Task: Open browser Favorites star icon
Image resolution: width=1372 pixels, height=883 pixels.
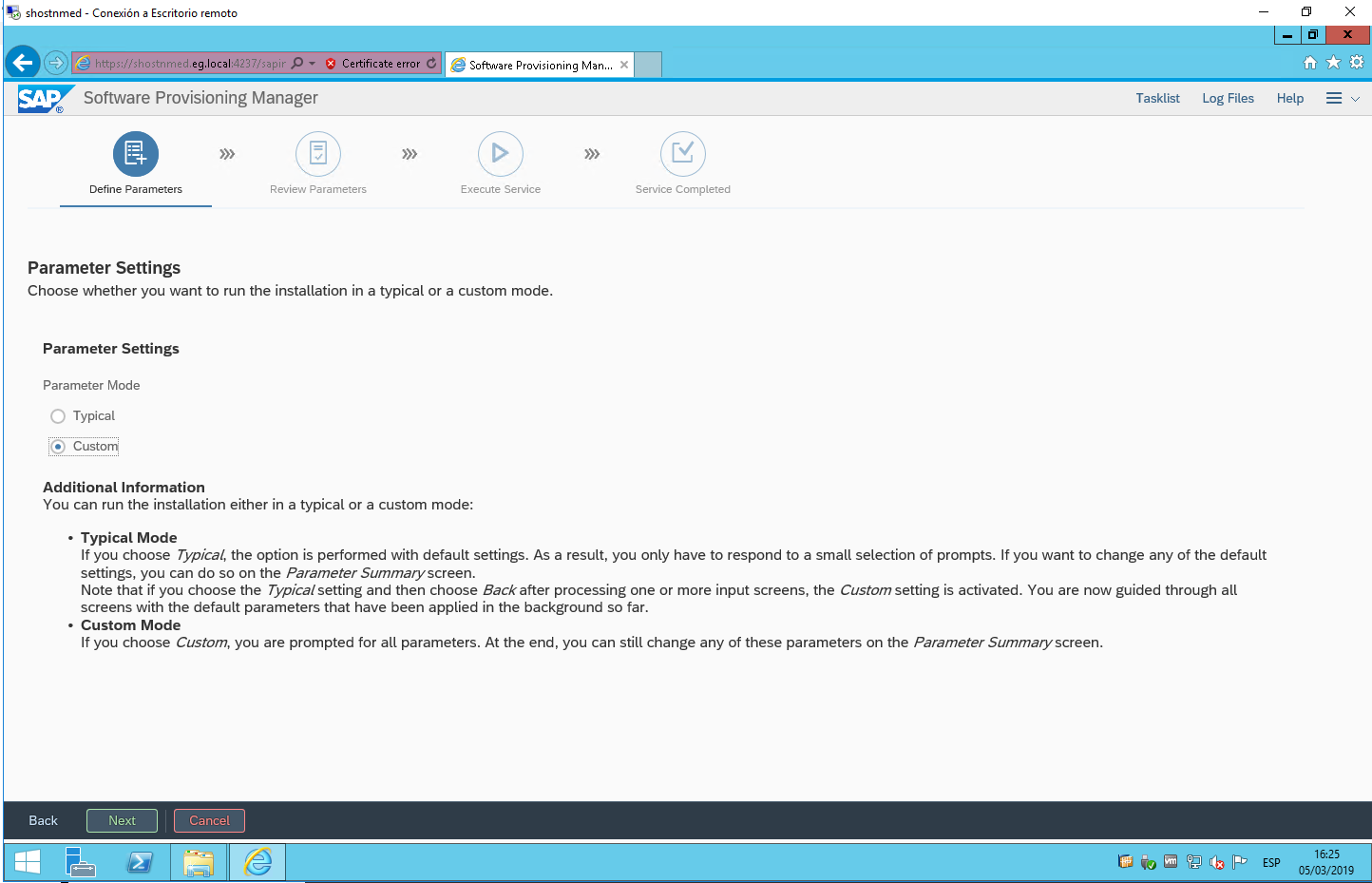Action: point(1333,62)
